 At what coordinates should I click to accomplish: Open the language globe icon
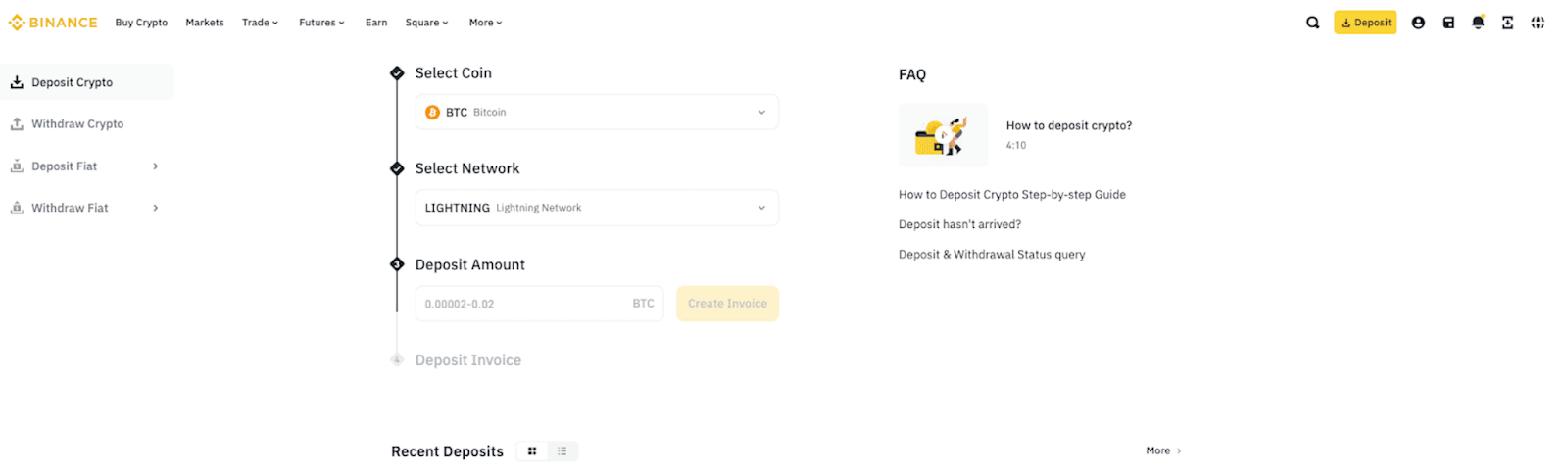[x=1538, y=23]
